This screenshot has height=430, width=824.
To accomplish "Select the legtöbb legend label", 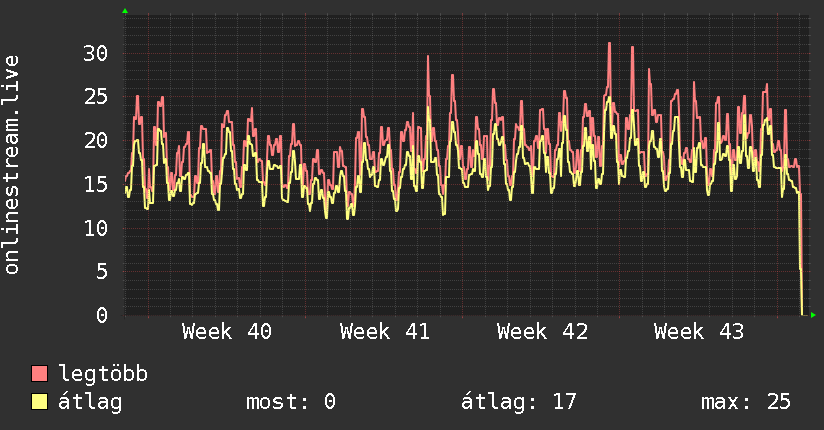I will (x=103, y=374).
